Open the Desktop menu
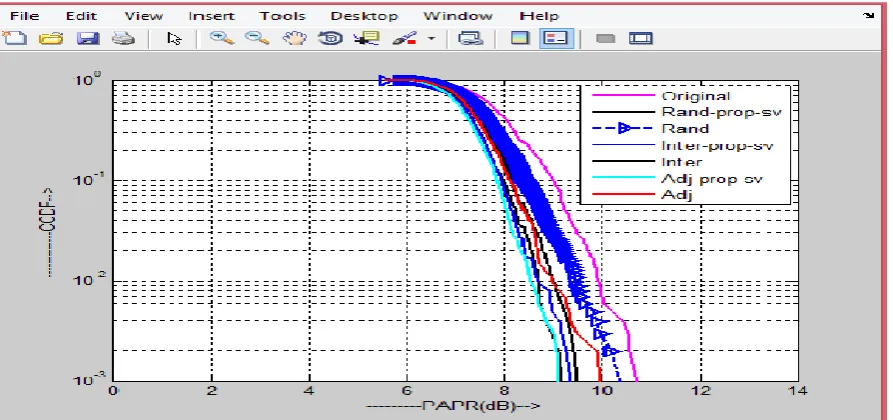 [x=364, y=15]
